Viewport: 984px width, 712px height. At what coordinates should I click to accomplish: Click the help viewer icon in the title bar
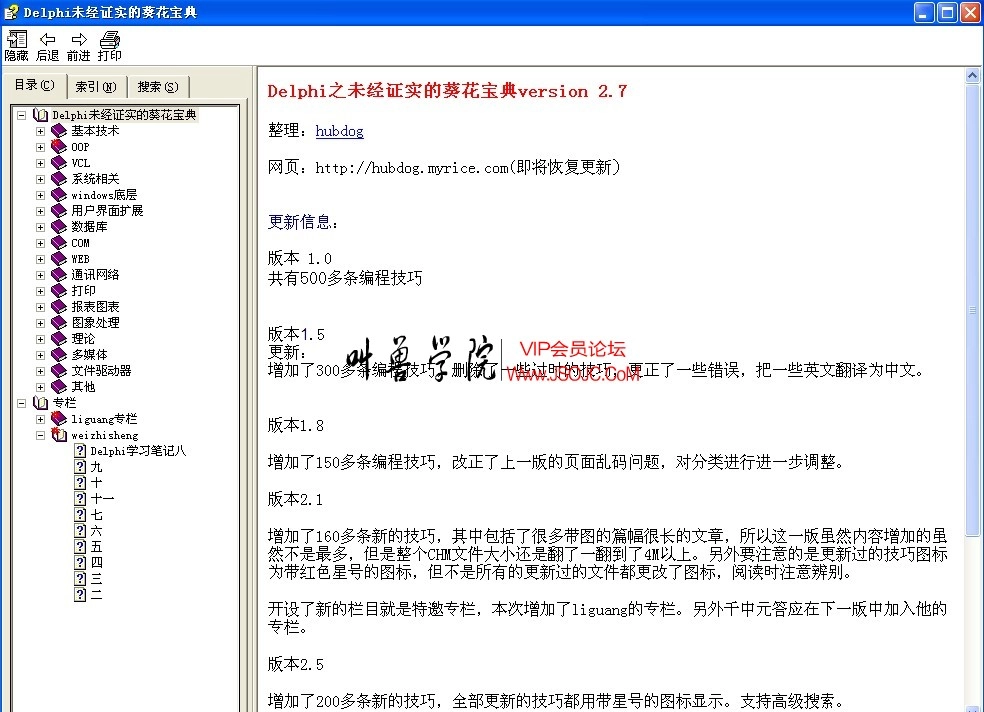10,11
